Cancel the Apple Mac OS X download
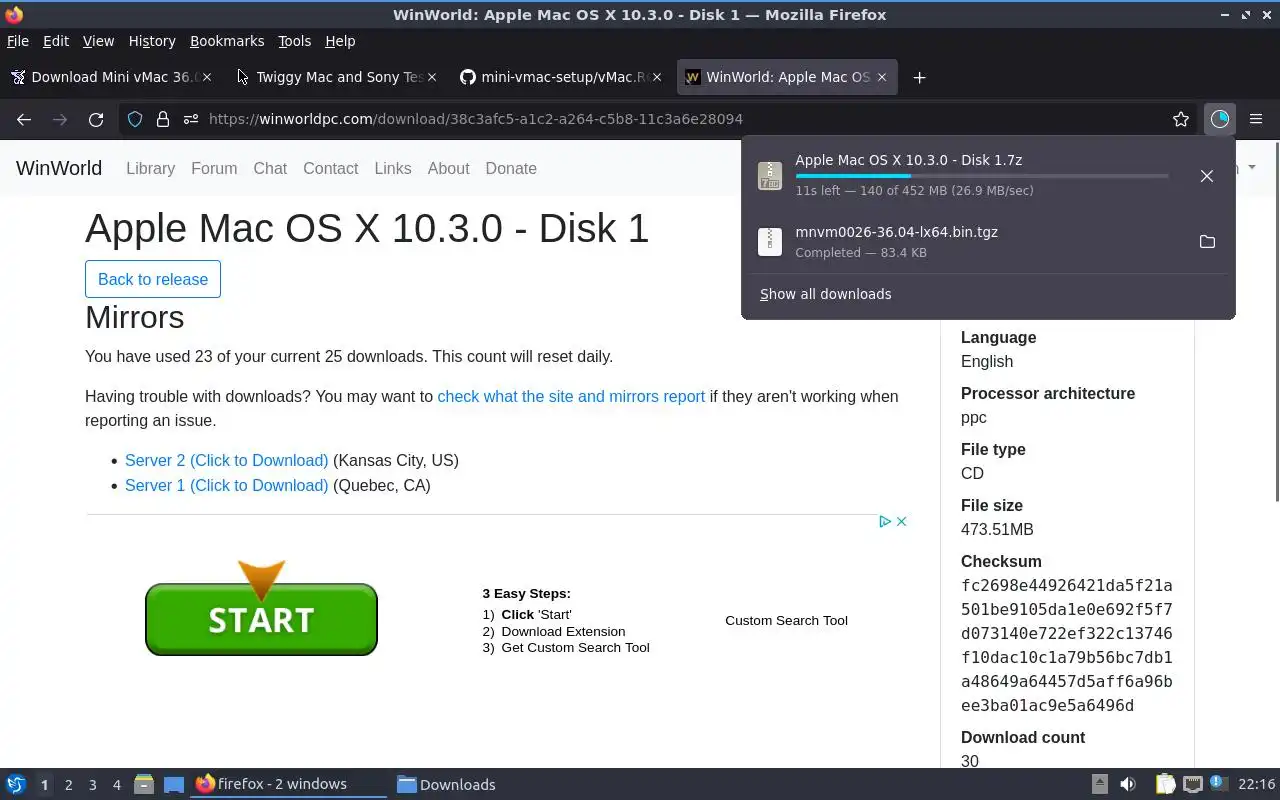Image resolution: width=1280 pixels, height=800 pixels. 1207,176
